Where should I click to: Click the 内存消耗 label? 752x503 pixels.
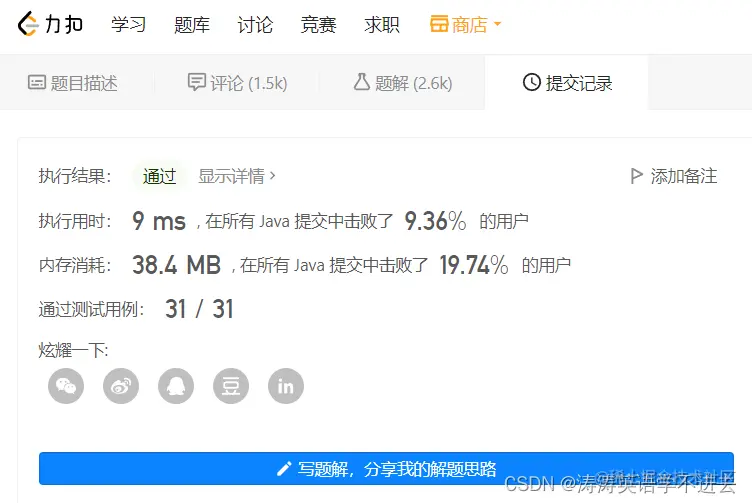tap(75, 265)
